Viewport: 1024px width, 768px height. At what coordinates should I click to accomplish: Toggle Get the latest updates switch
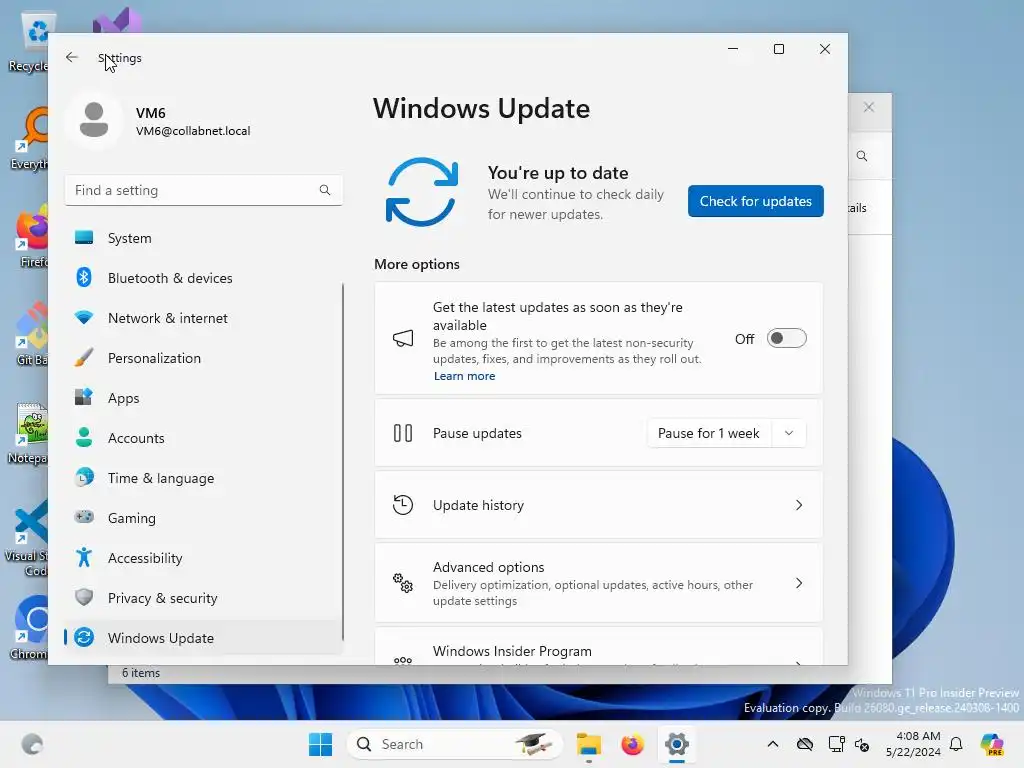click(786, 338)
